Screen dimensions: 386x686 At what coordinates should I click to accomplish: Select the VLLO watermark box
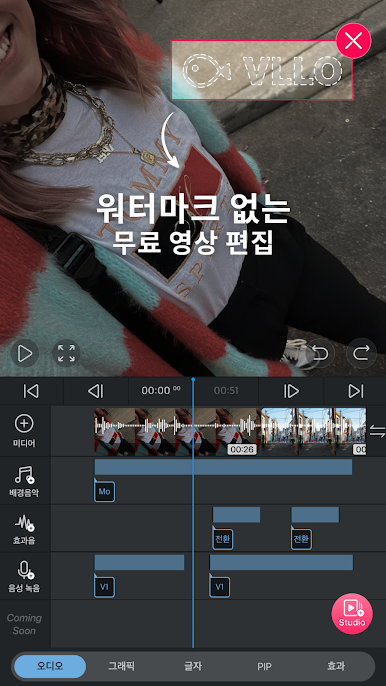click(x=261, y=70)
